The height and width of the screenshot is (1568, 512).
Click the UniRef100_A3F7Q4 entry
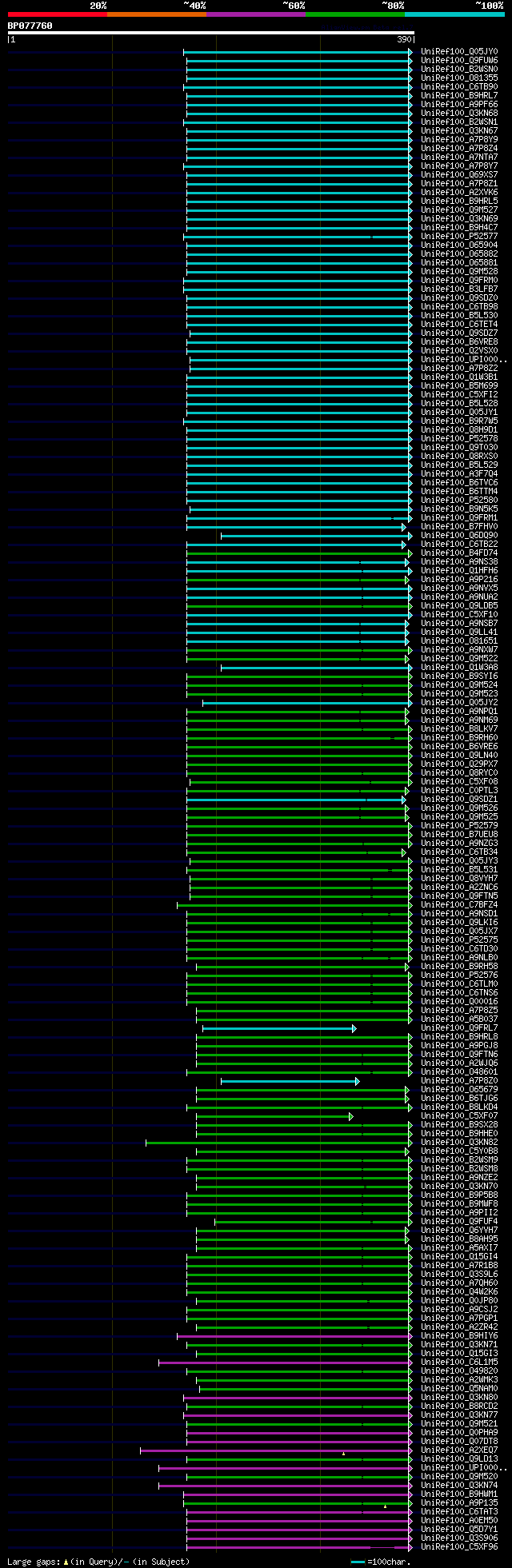point(459,474)
